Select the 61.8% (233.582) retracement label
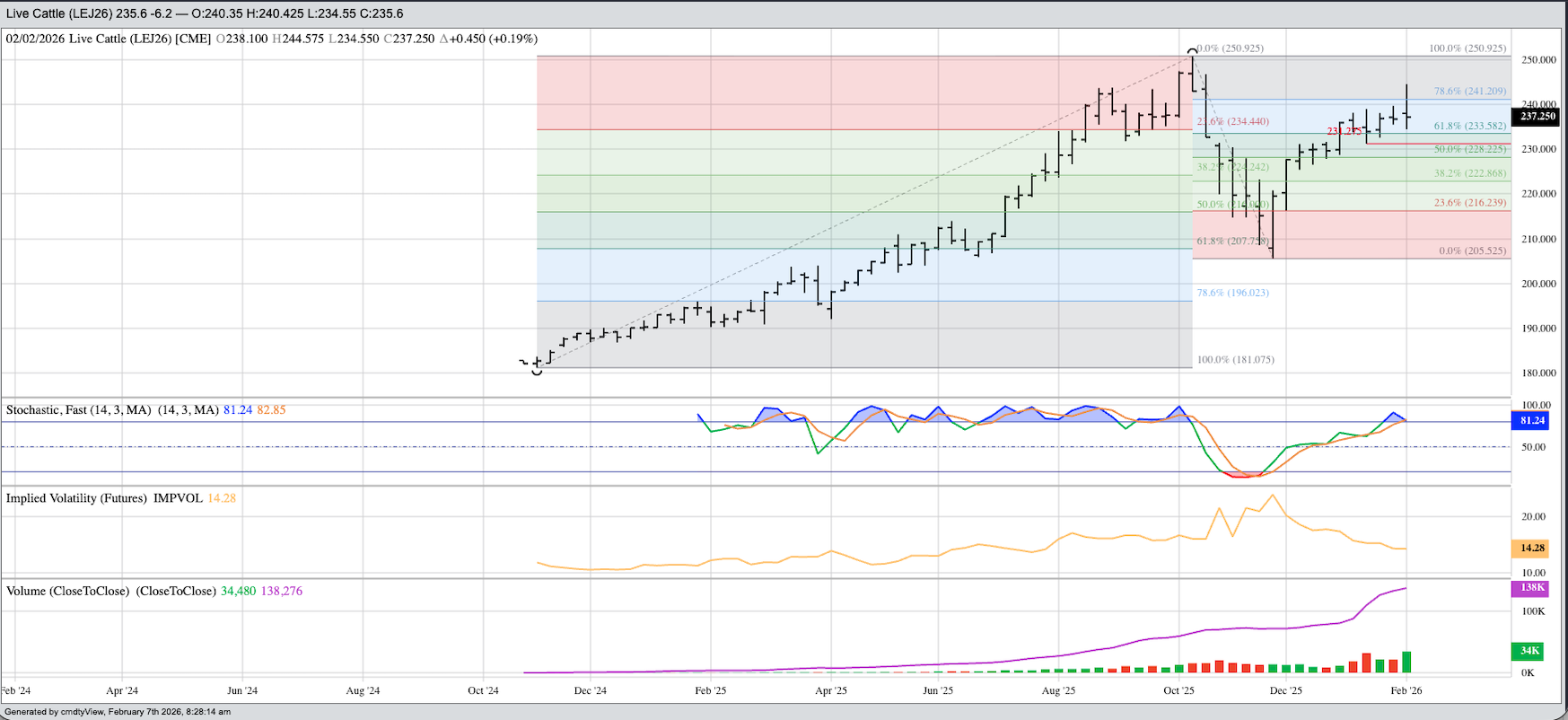The width and height of the screenshot is (1568, 720). point(1469,127)
